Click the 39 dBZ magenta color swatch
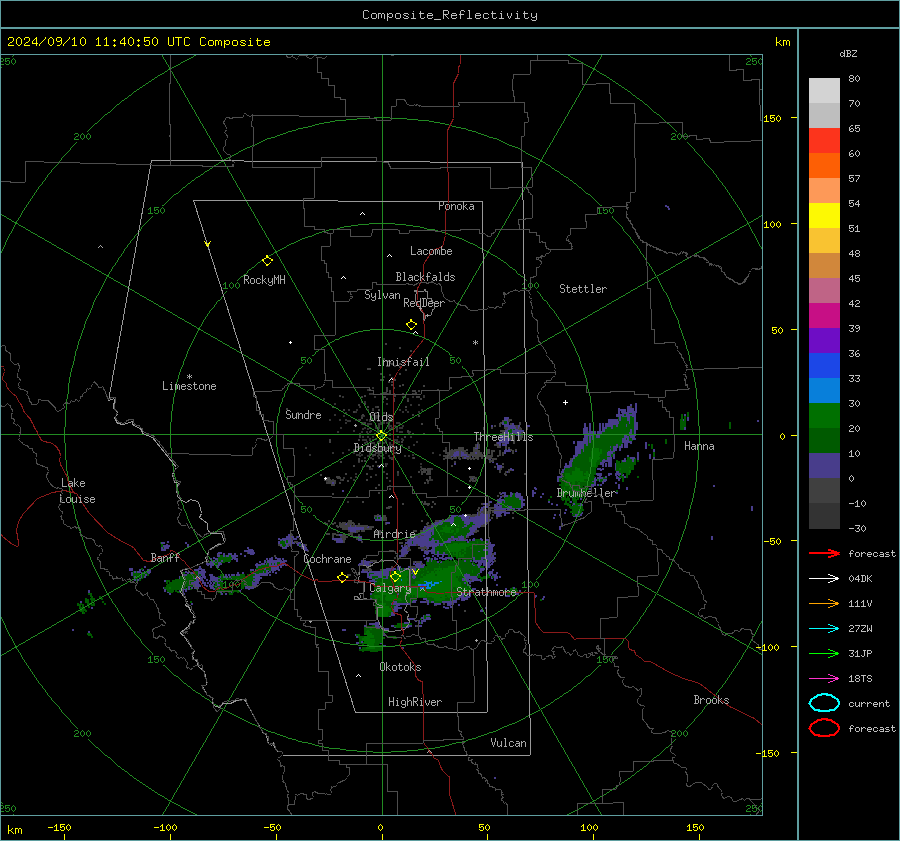 tap(824, 316)
